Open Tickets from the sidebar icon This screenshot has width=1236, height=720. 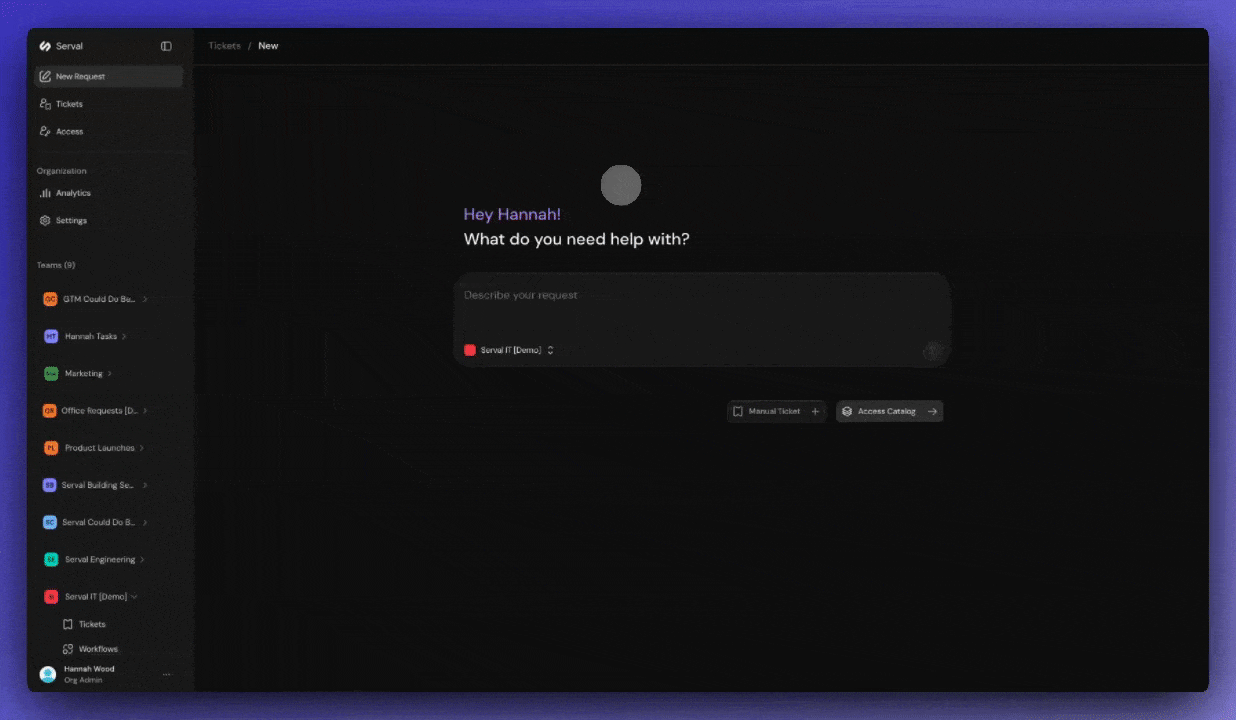pyautogui.click(x=45, y=104)
